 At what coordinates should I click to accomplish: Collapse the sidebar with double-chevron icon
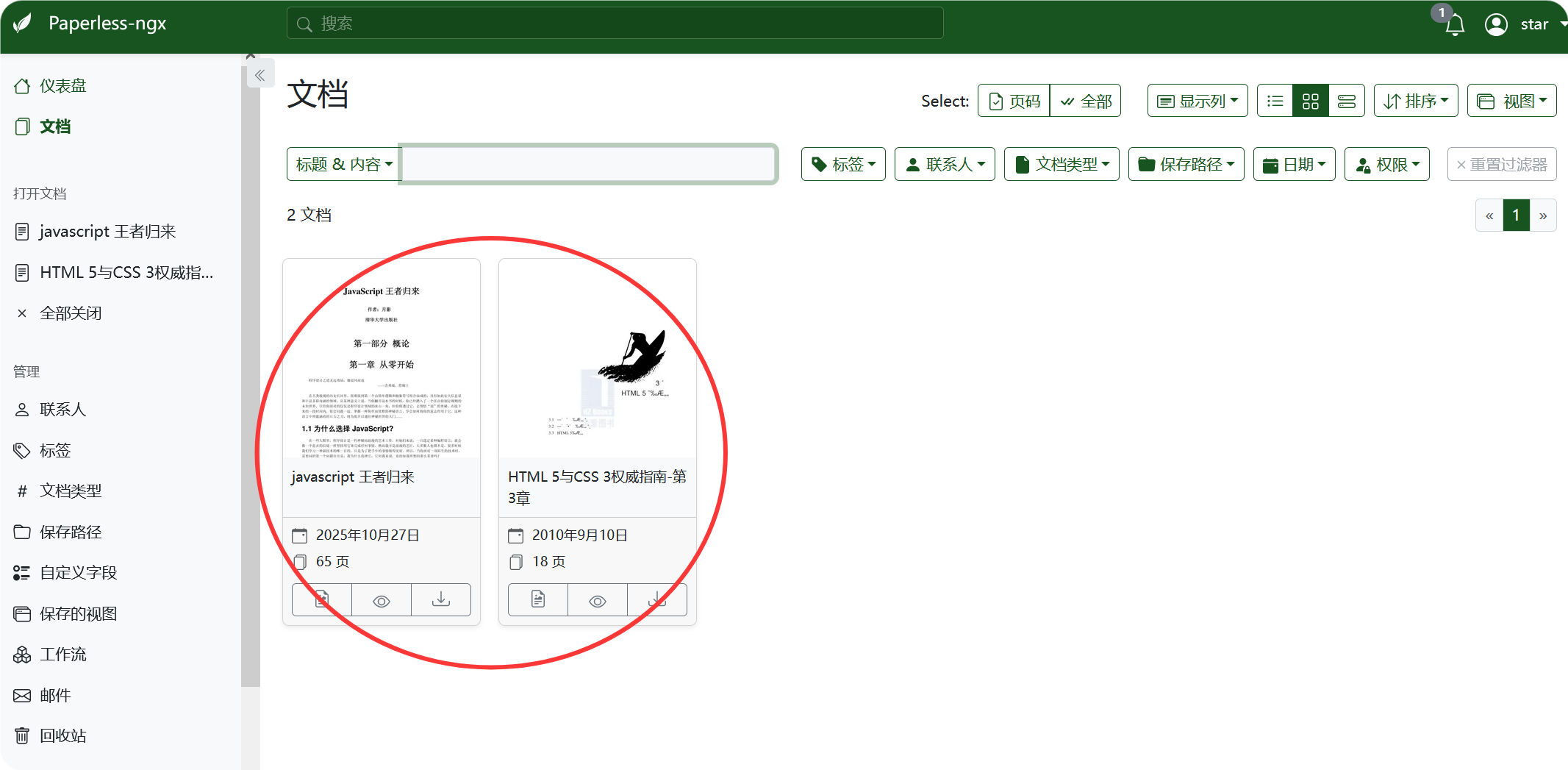(260, 75)
